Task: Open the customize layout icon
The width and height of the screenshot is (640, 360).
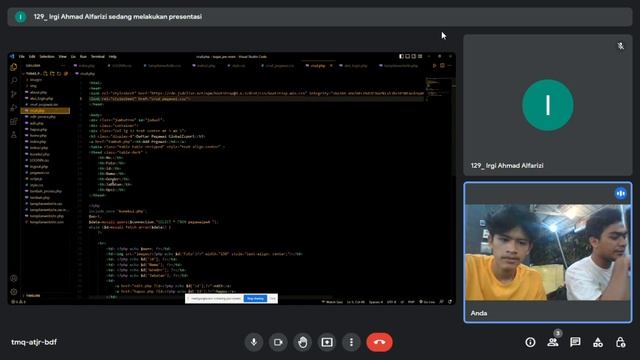Action: click(x=420, y=56)
